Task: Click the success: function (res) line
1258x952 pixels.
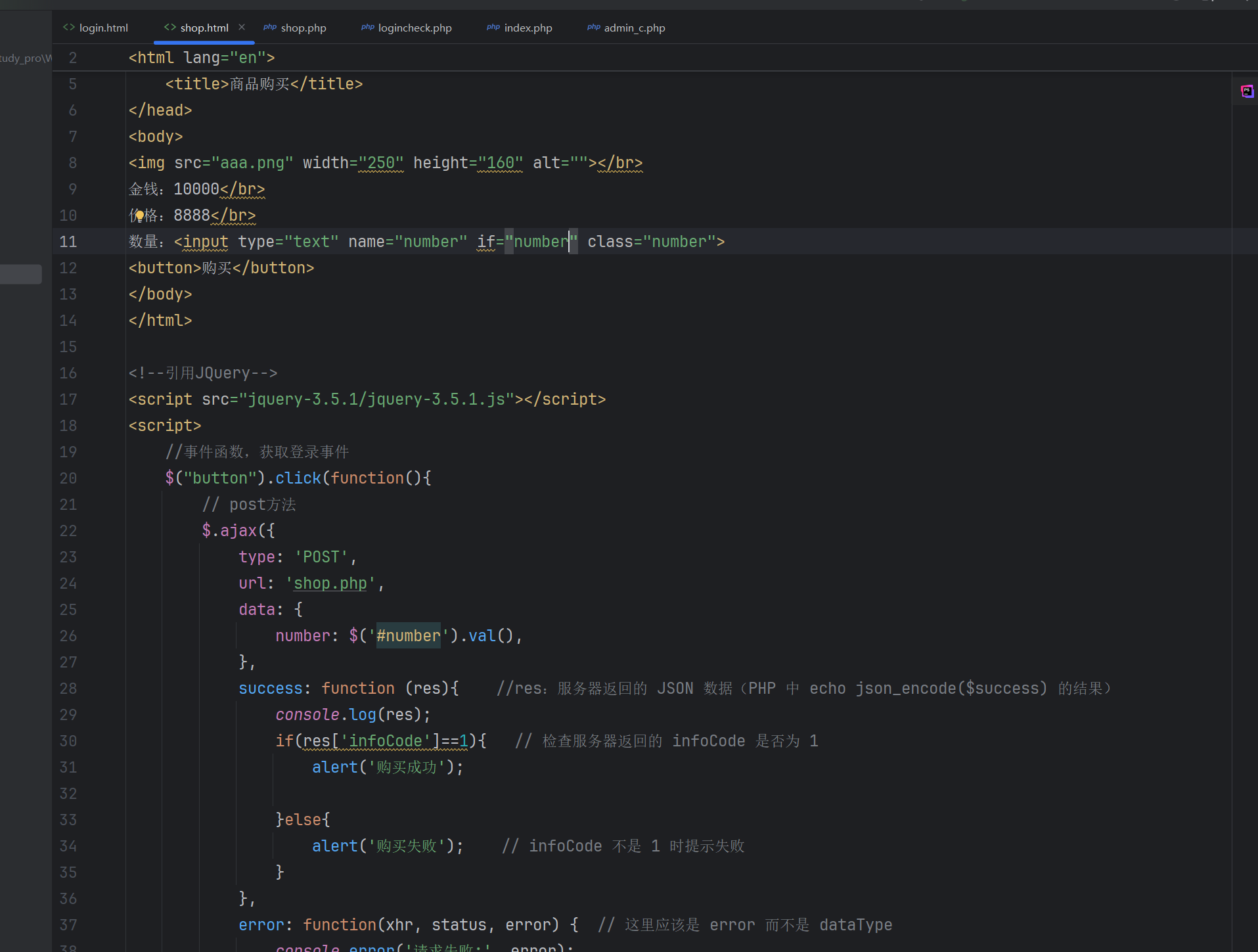Action: click(x=349, y=688)
